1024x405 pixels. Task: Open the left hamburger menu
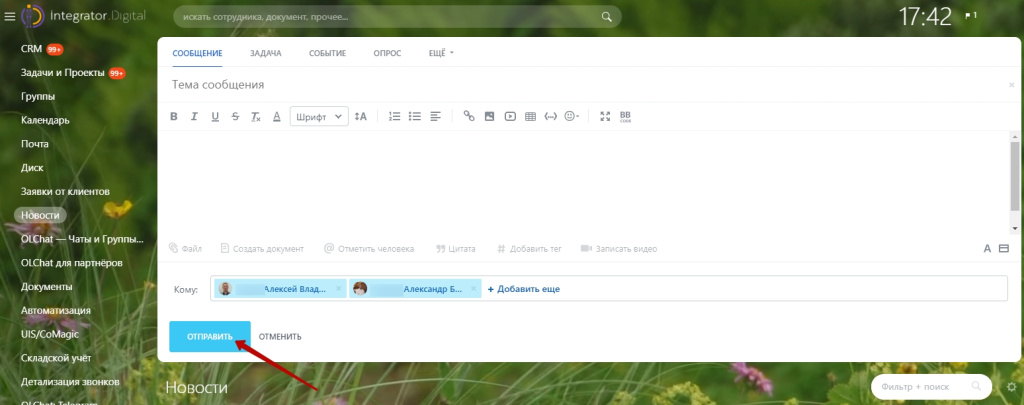pos(10,16)
